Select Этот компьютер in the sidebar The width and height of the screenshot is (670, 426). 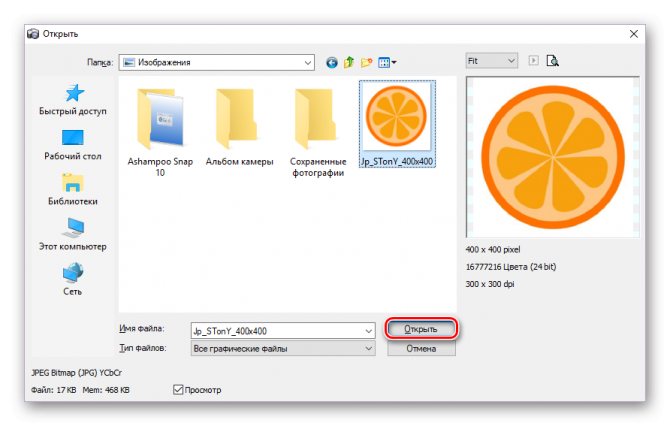tap(73, 234)
